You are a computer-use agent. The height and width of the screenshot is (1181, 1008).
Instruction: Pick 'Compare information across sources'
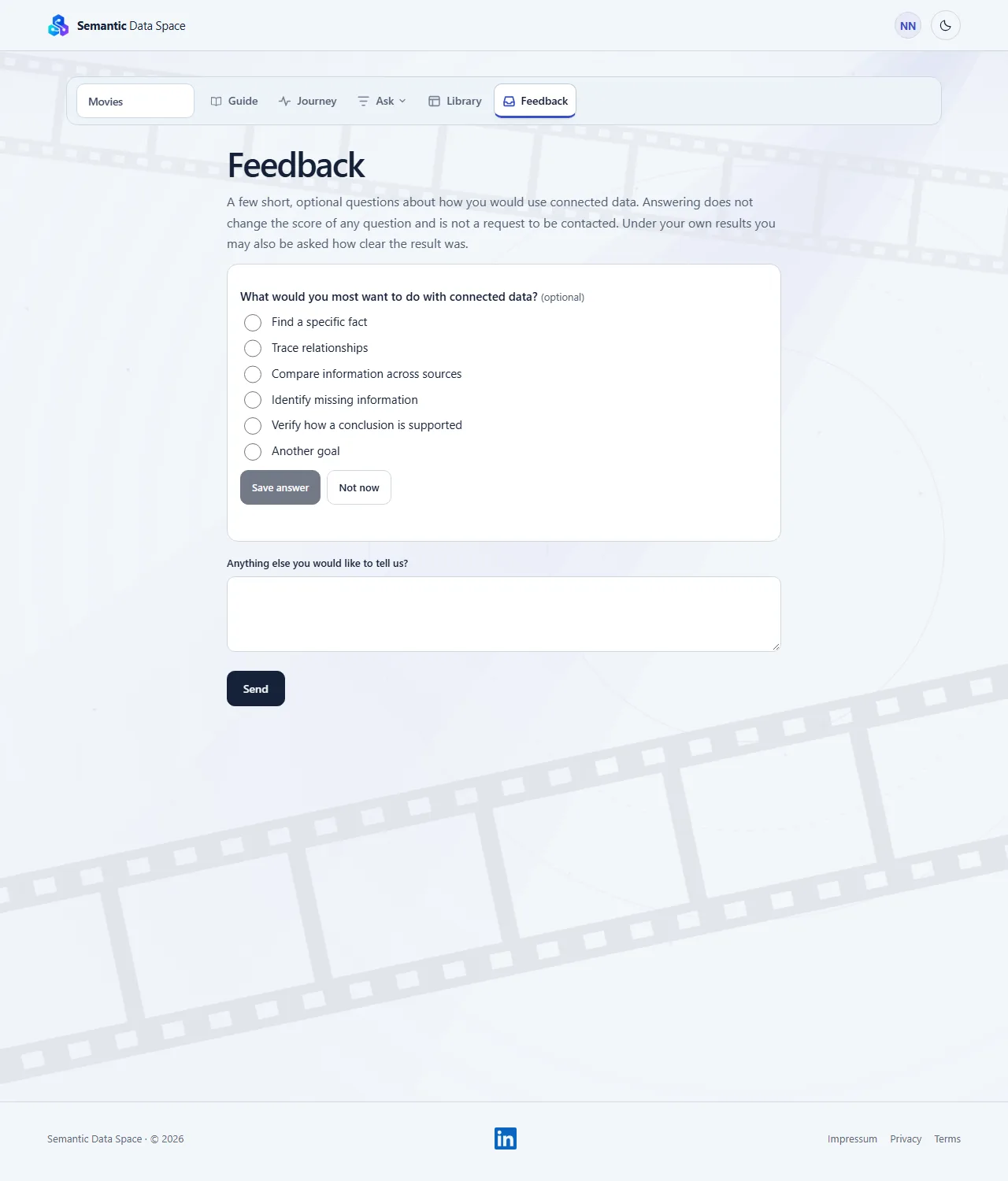coord(253,374)
